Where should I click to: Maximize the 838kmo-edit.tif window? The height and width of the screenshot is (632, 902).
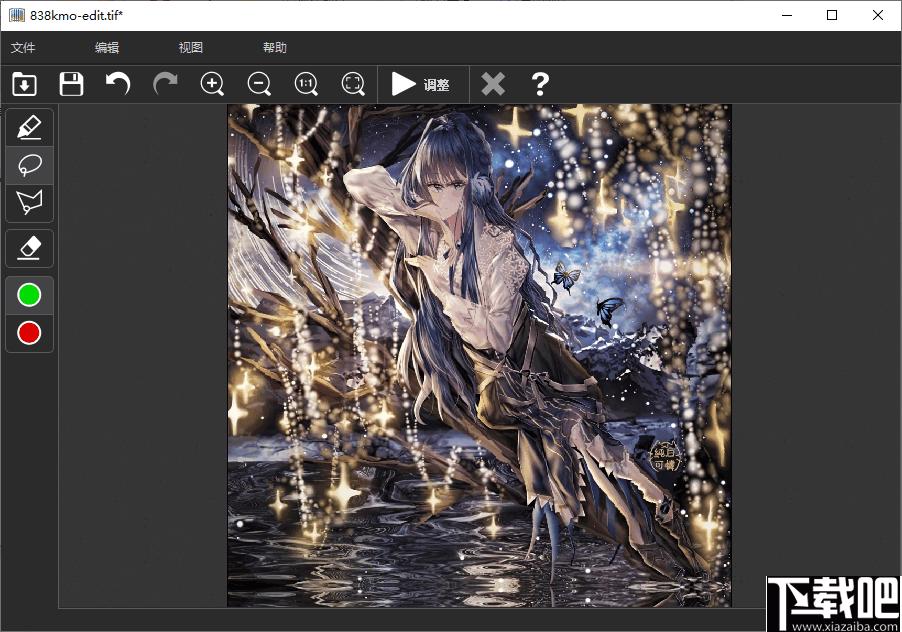coord(832,16)
